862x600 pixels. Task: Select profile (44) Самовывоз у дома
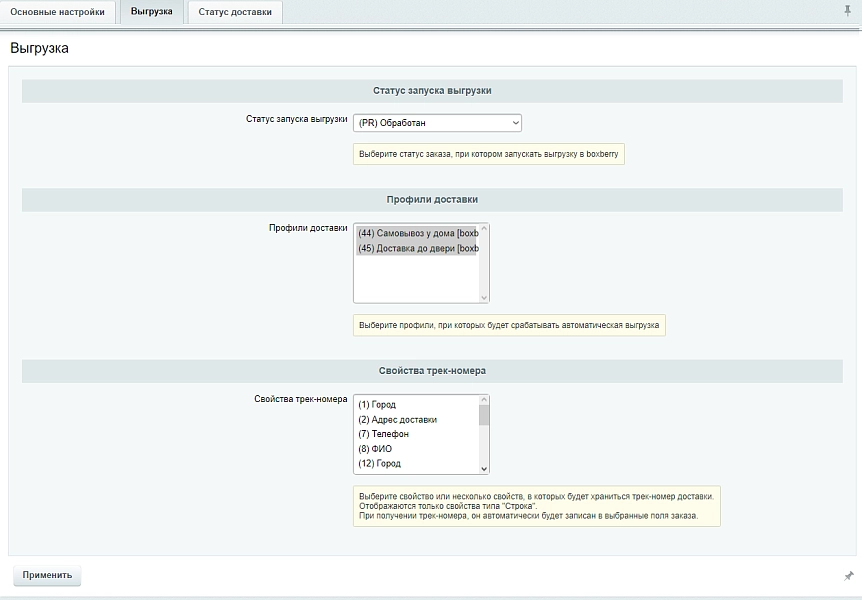pos(417,233)
